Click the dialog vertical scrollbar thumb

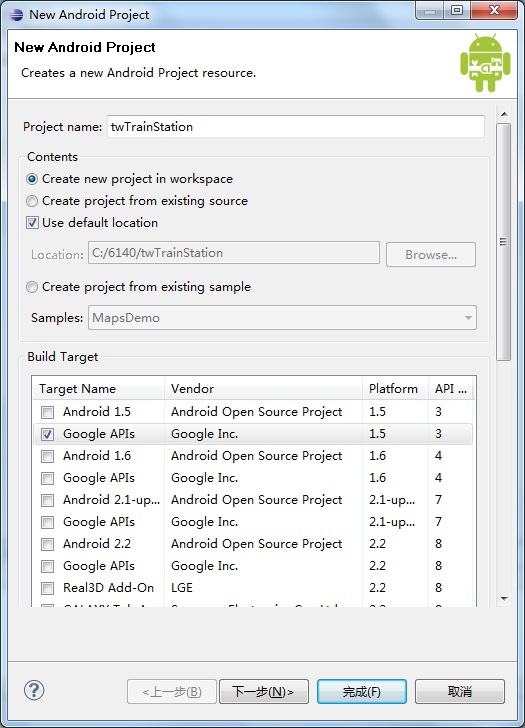tap(503, 242)
